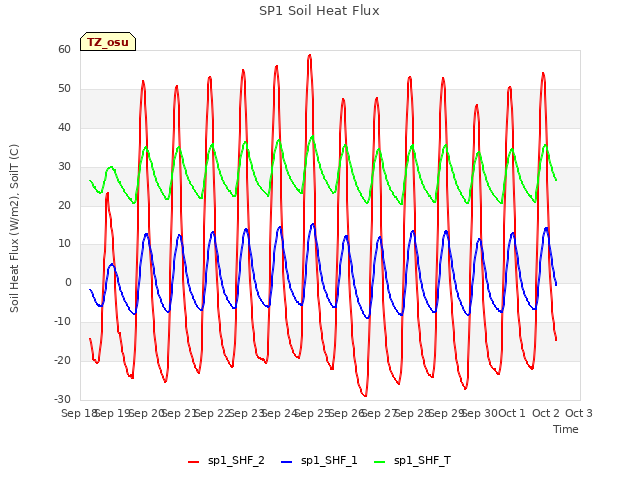Toggle the spl_SHF_T legend label
Screen dimensions: 640x480
coord(422,461)
